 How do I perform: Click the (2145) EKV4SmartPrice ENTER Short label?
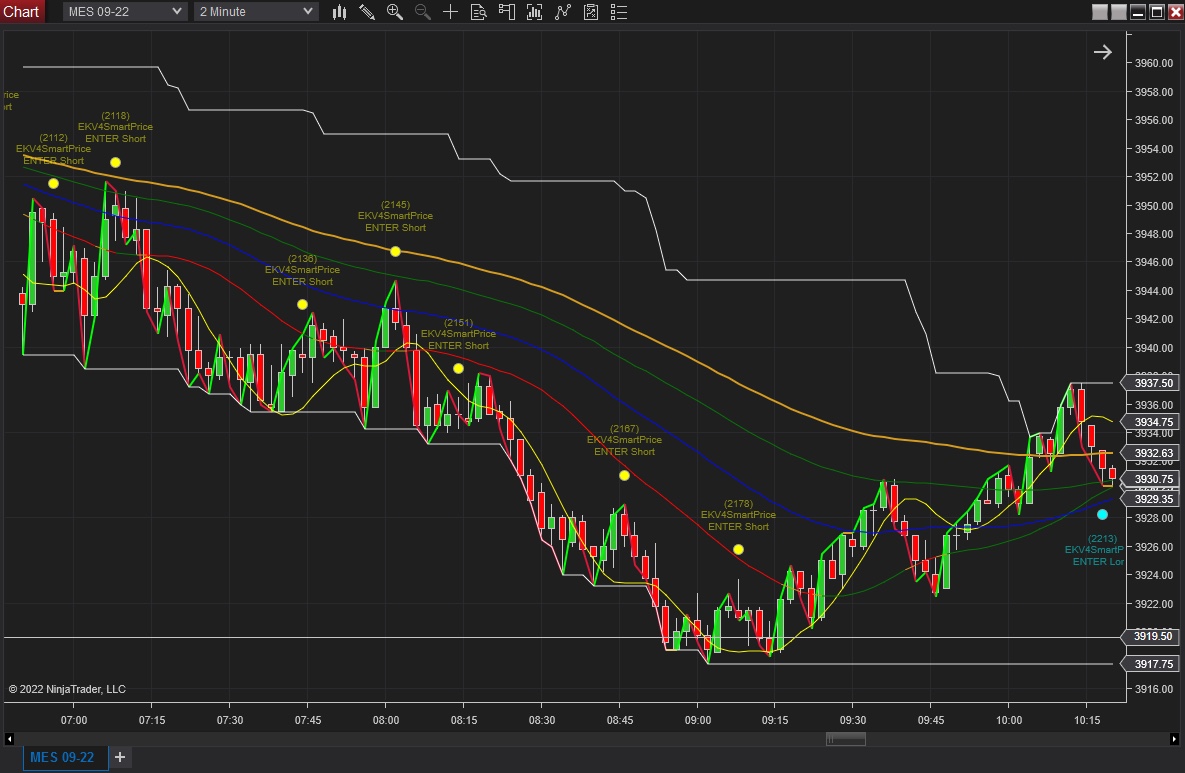click(x=395, y=216)
